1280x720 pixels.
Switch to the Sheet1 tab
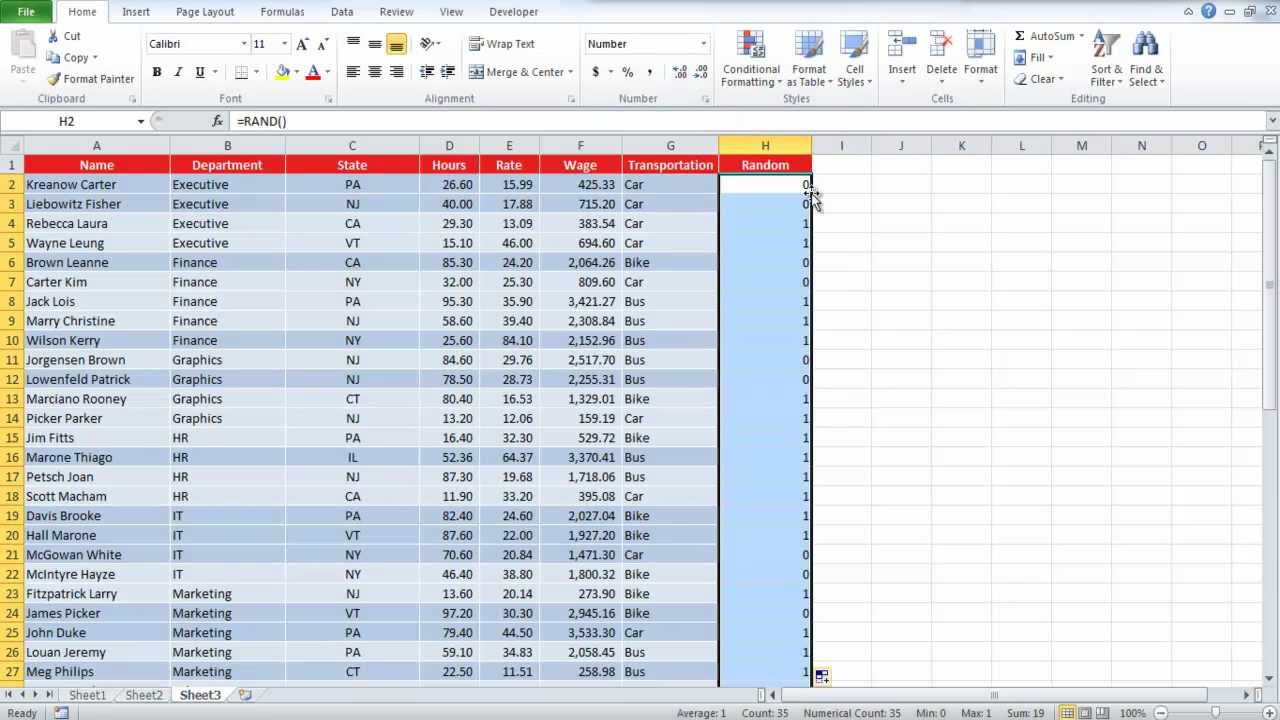point(87,695)
